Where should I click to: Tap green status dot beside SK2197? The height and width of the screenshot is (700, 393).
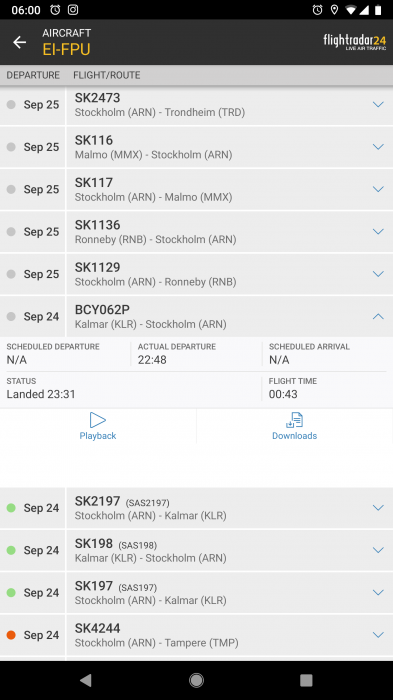pyautogui.click(x=11, y=508)
